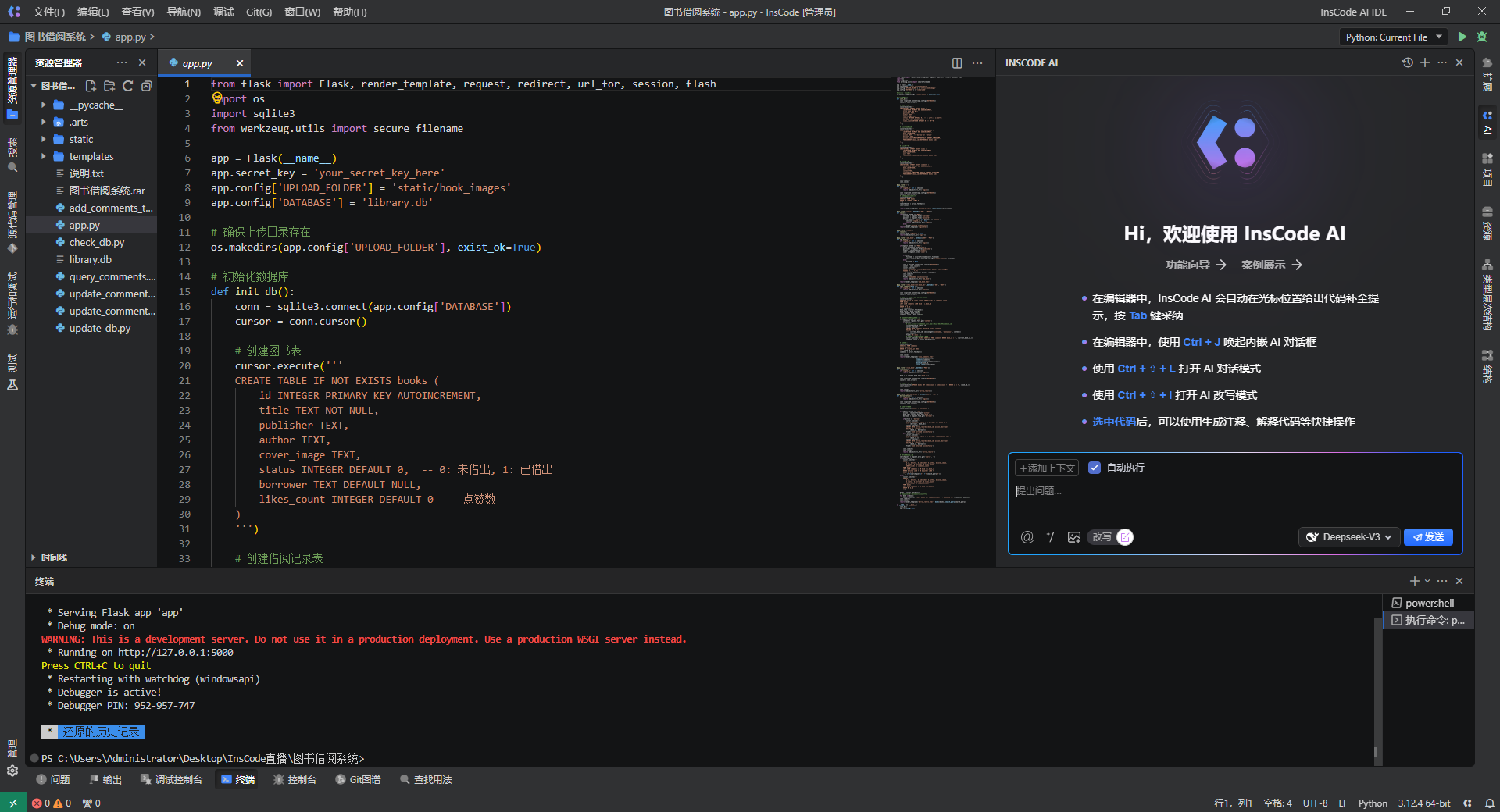The image size is (1500, 812).
Task: Open 说明.txt in the explorer
Action: pyautogui.click(x=86, y=173)
